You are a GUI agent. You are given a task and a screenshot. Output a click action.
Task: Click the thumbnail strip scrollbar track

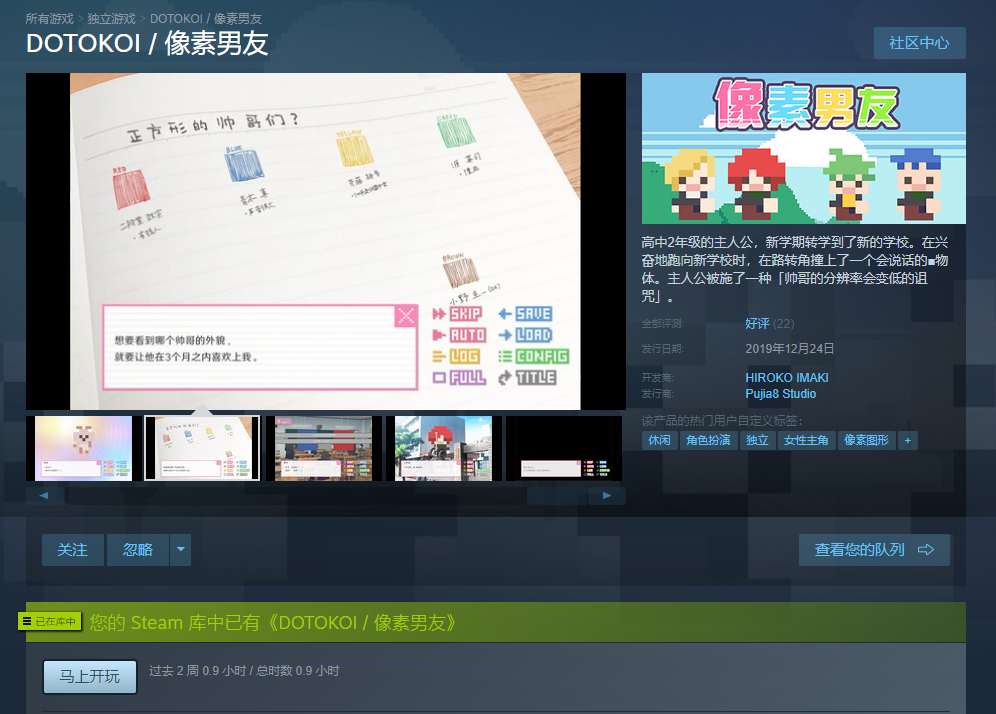325,495
